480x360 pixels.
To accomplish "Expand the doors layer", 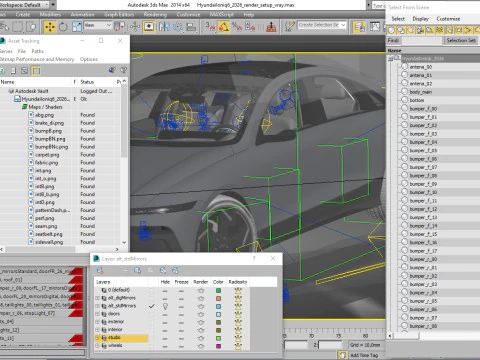I will pyautogui.click(x=97, y=314).
